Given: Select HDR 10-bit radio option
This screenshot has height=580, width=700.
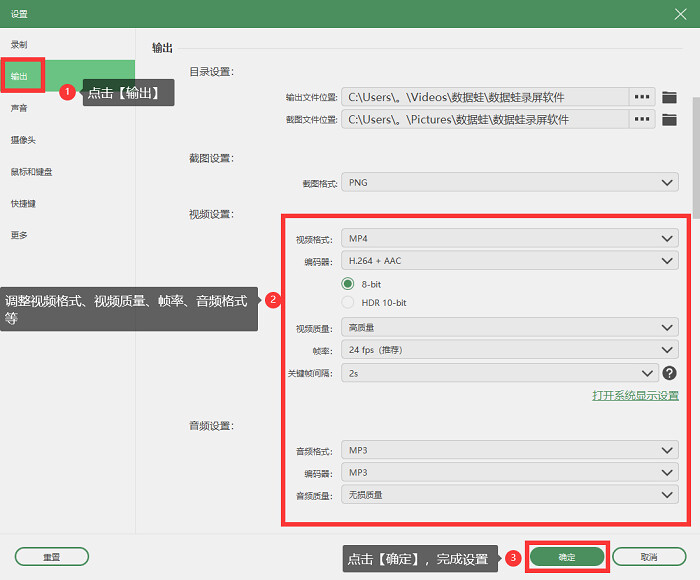Looking at the screenshot, I should [348, 302].
